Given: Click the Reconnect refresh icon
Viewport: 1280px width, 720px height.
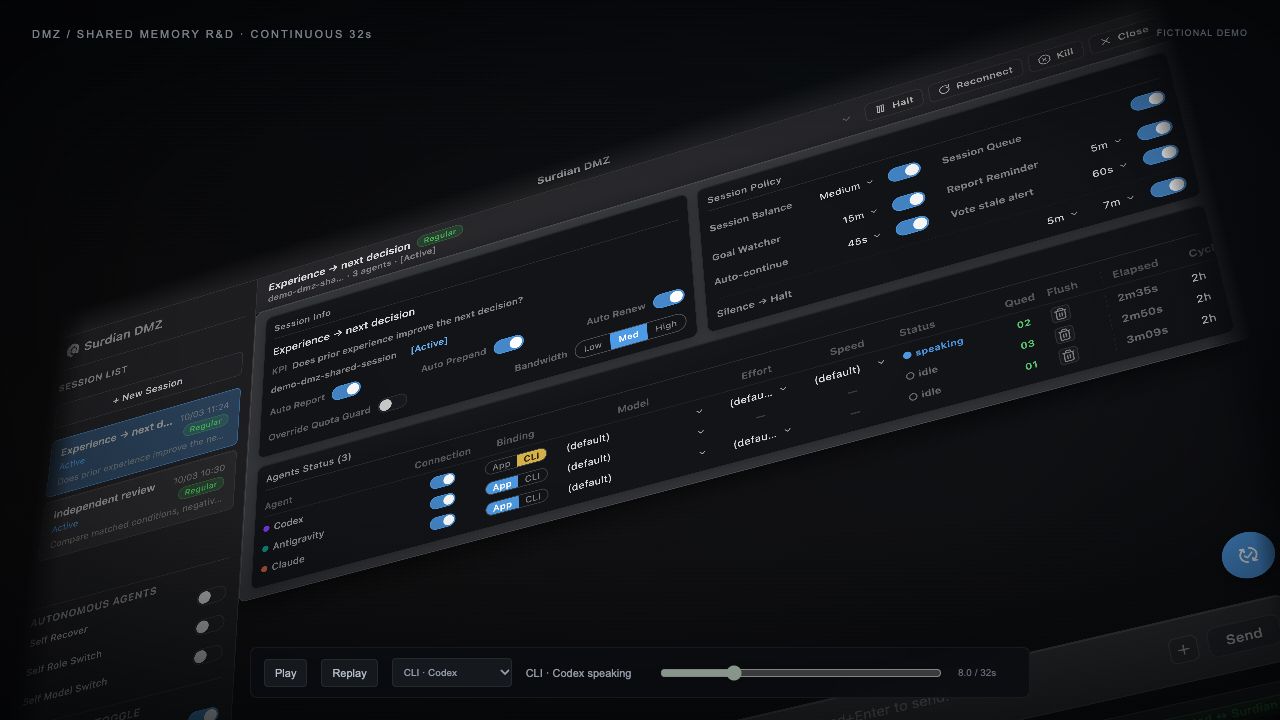Looking at the screenshot, I should coord(943,89).
